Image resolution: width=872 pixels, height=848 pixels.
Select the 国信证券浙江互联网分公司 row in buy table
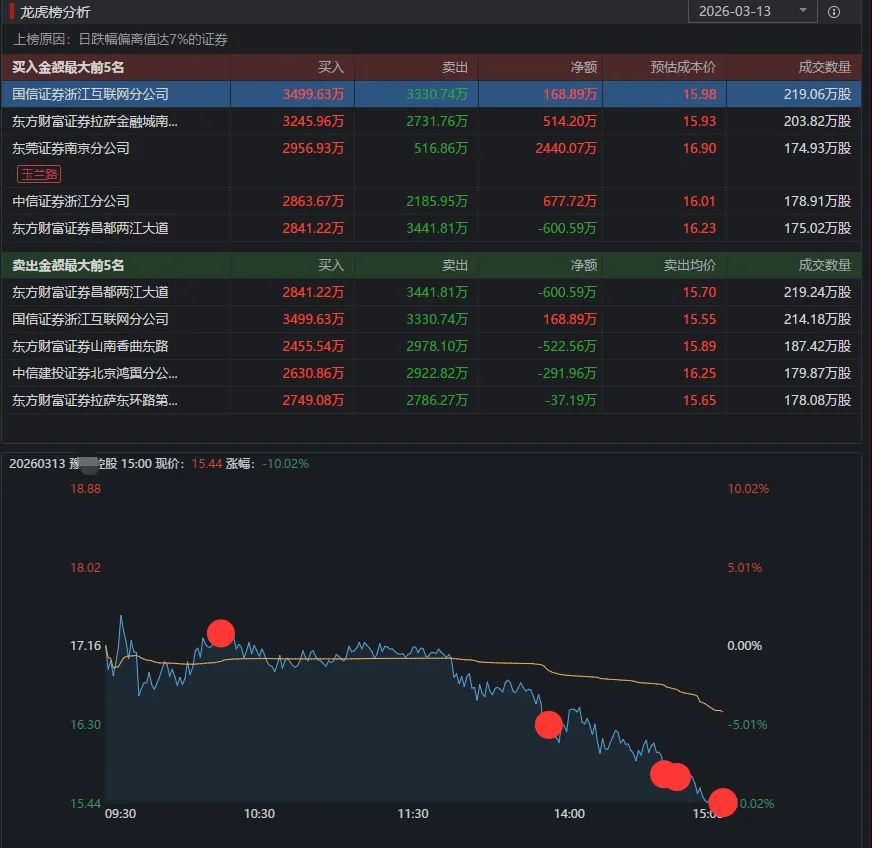(432, 94)
